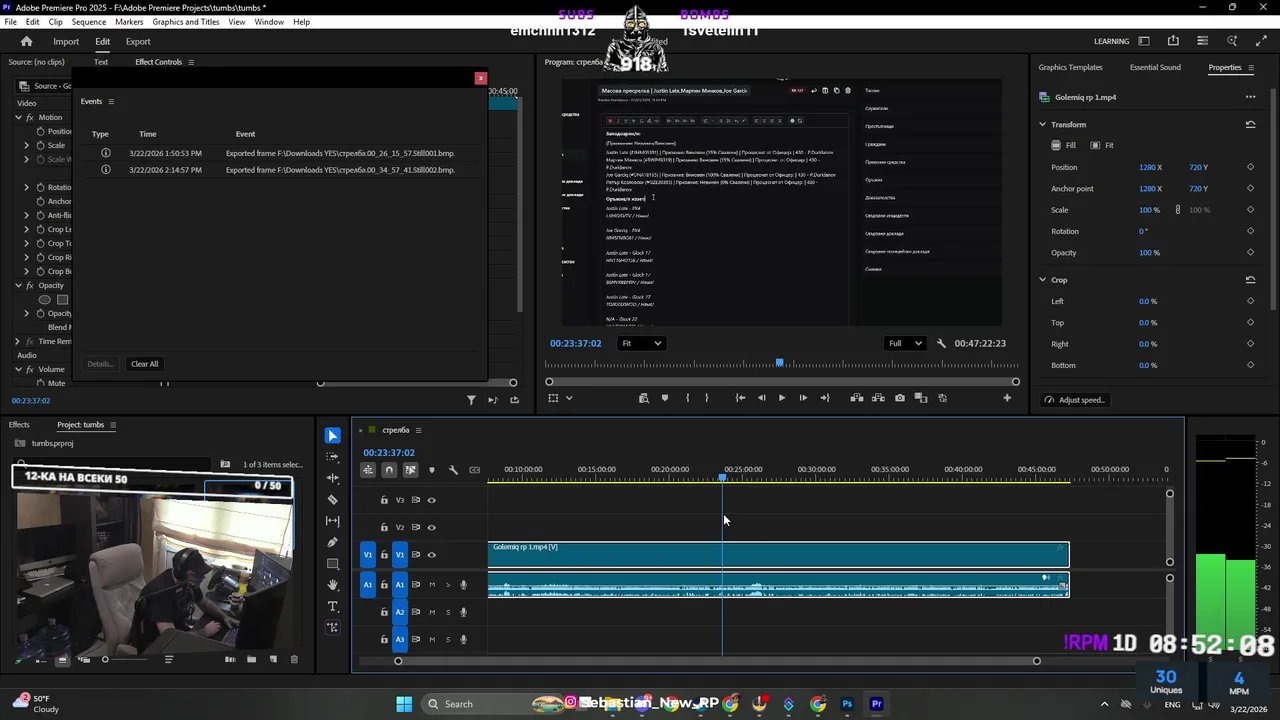Screen dimensions: 1280x720
Task: Select the Pen tool
Action: (333, 542)
